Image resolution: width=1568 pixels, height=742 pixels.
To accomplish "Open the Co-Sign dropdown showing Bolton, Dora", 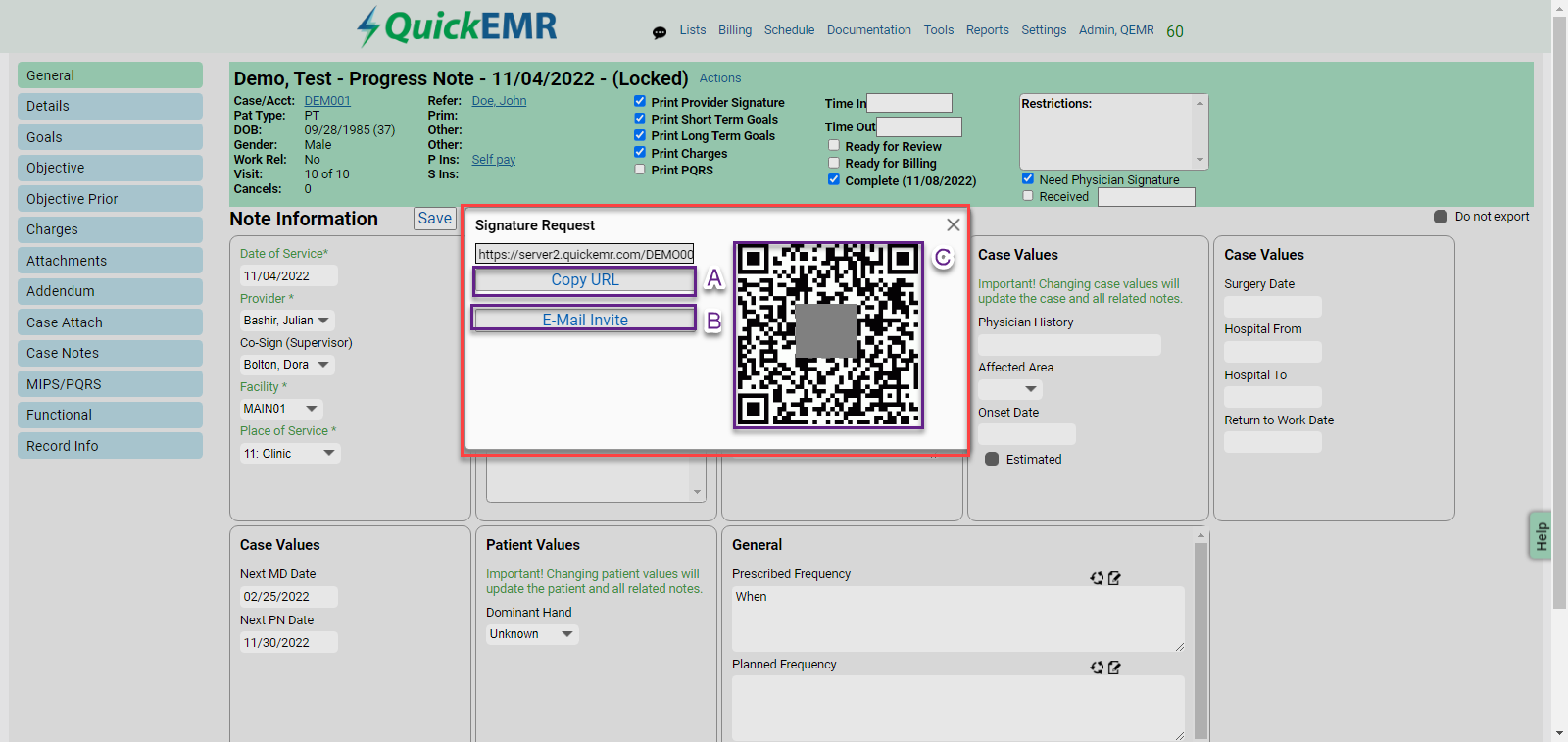I will (x=287, y=365).
